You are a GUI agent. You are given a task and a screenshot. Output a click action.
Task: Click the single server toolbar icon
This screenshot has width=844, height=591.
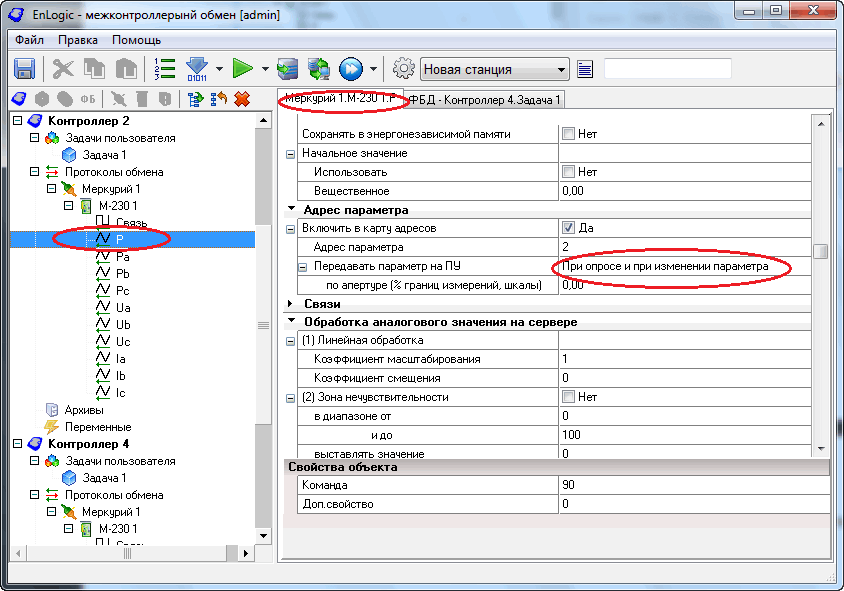click(287, 69)
